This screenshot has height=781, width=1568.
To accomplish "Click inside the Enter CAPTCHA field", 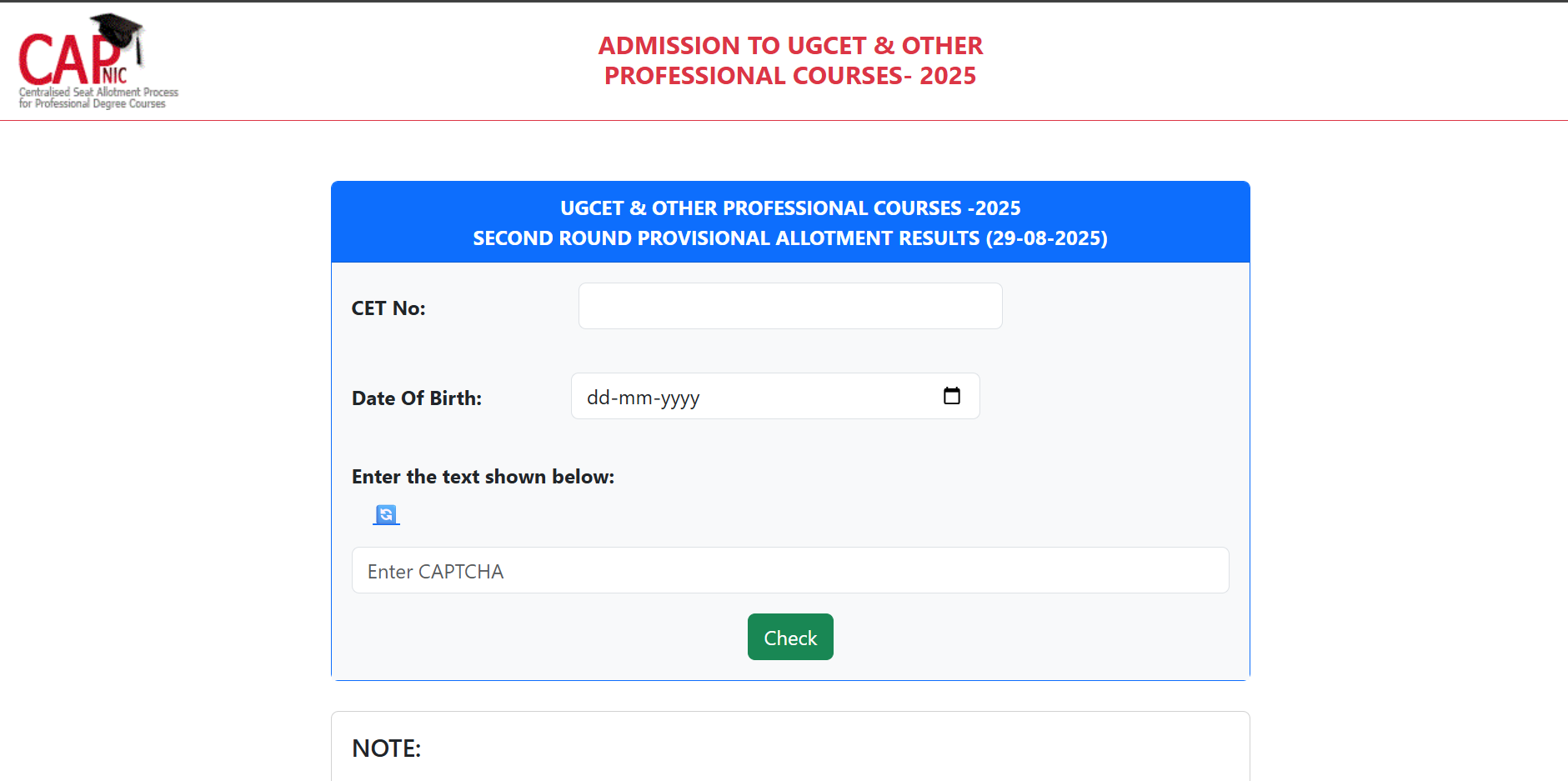I will pyautogui.click(x=789, y=570).
